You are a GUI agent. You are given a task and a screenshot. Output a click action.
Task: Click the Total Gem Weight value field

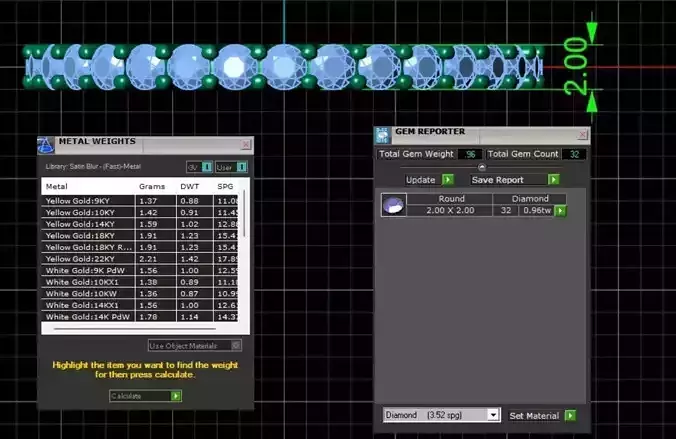tap(470, 154)
